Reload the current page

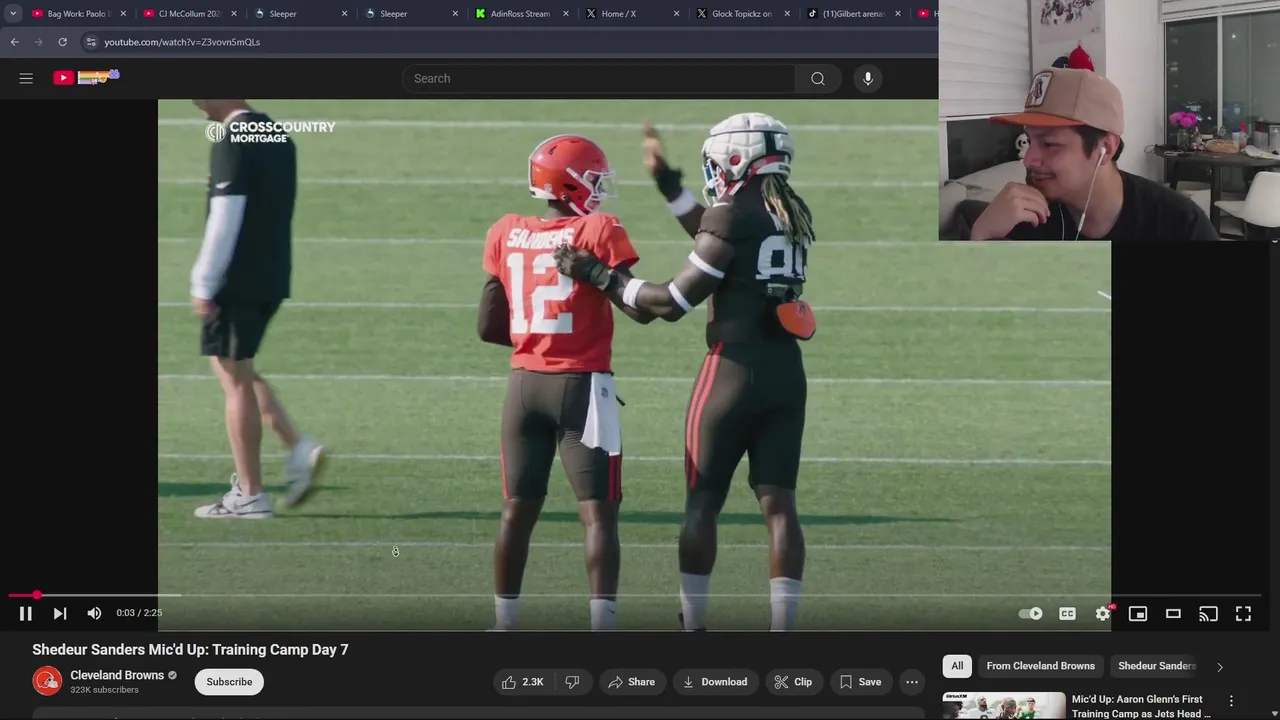(x=62, y=42)
